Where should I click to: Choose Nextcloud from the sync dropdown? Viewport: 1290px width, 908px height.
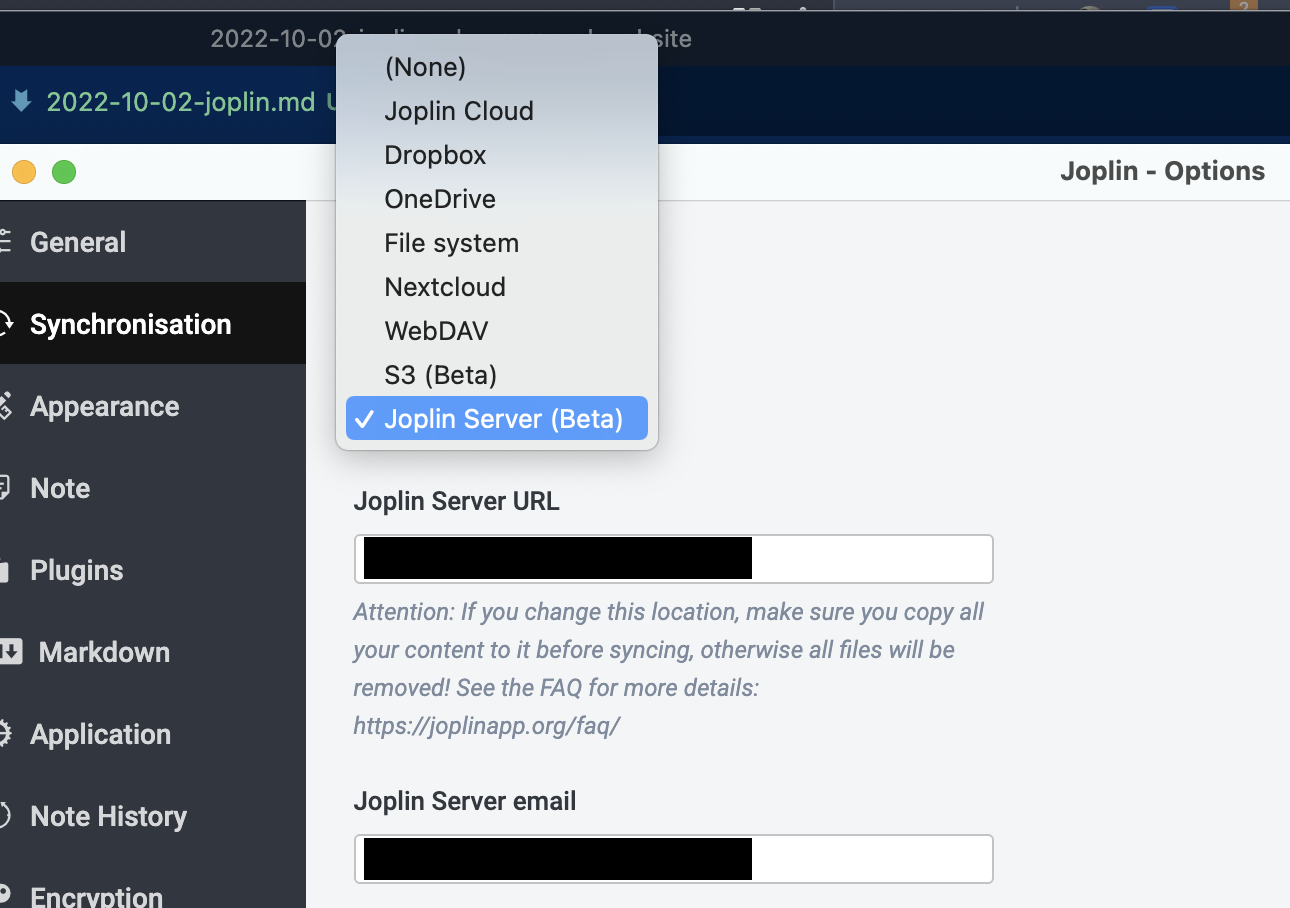tap(445, 287)
